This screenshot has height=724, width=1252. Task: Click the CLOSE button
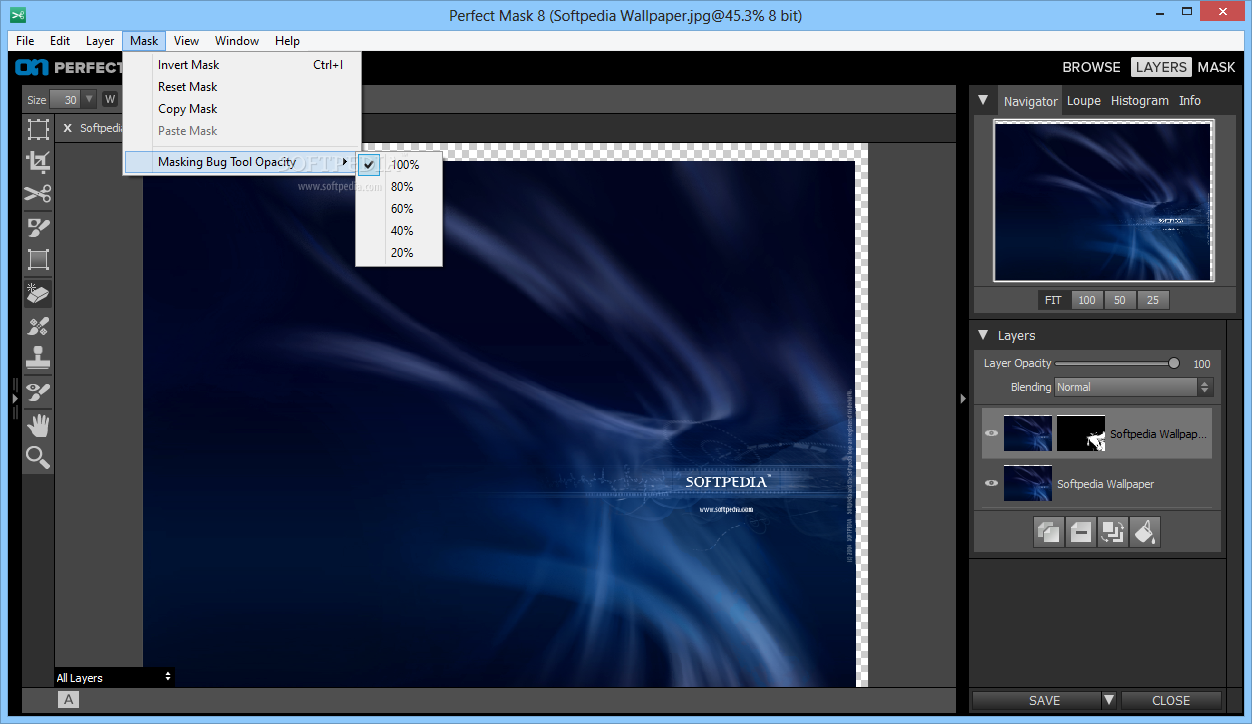coord(1171,700)
